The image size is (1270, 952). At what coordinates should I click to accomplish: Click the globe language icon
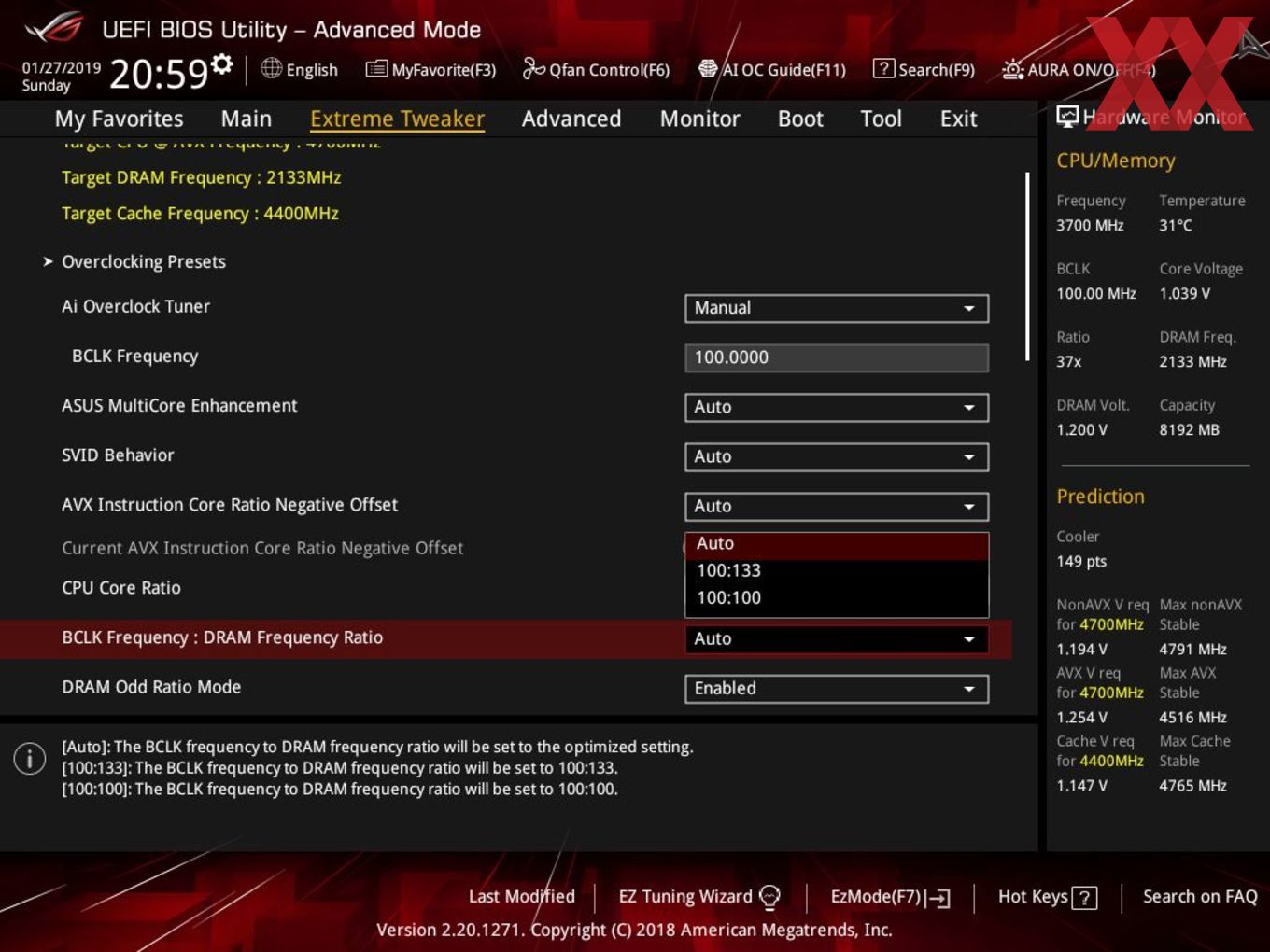(x=271, y=68)
